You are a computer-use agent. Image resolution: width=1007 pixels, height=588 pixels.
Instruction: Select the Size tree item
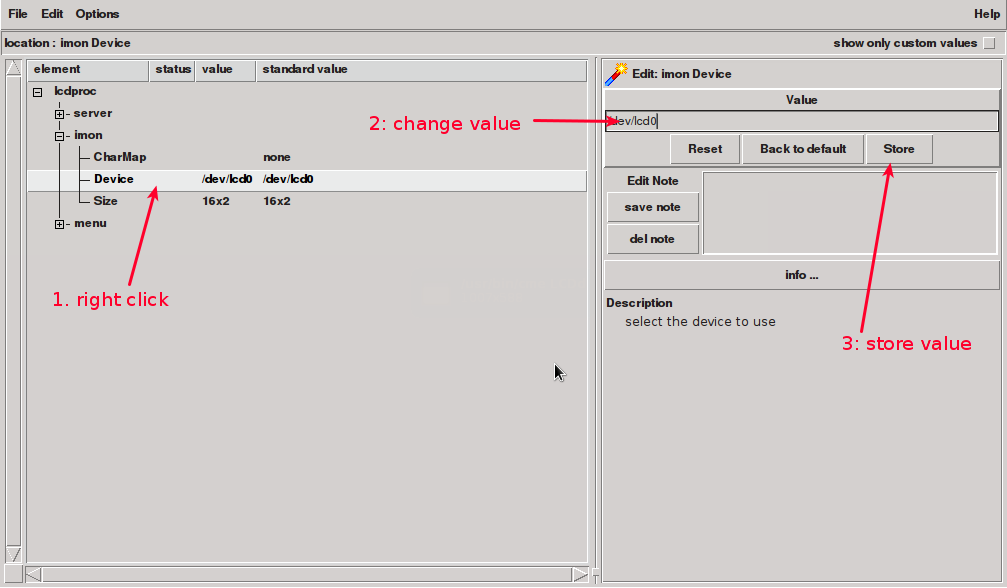106,202
